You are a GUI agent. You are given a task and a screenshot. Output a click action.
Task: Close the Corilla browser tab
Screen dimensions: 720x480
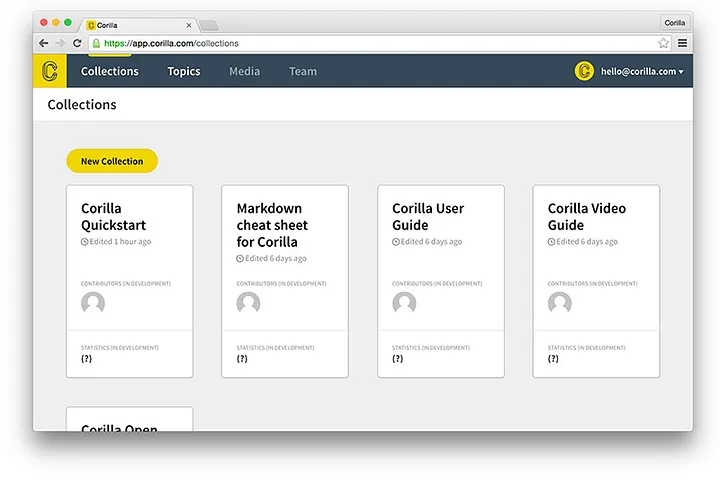(x=189, y=26)
